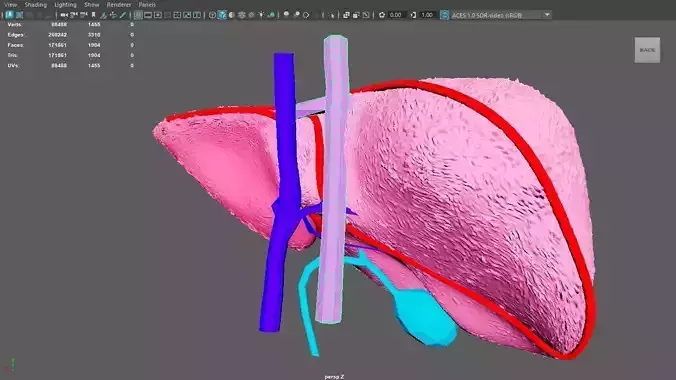Toggle the Shadows icon
676x380 pixels.
pyautogui.click(x=271, y=15)
